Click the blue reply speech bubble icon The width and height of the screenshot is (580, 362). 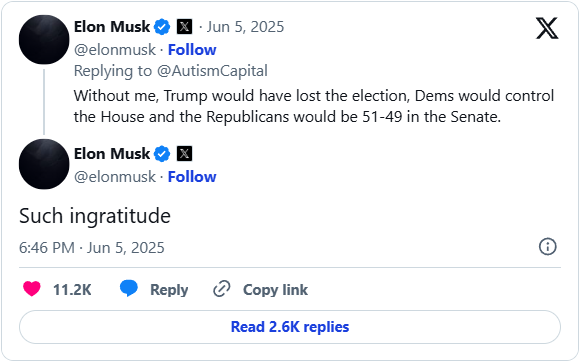click(x=129, y=288)
